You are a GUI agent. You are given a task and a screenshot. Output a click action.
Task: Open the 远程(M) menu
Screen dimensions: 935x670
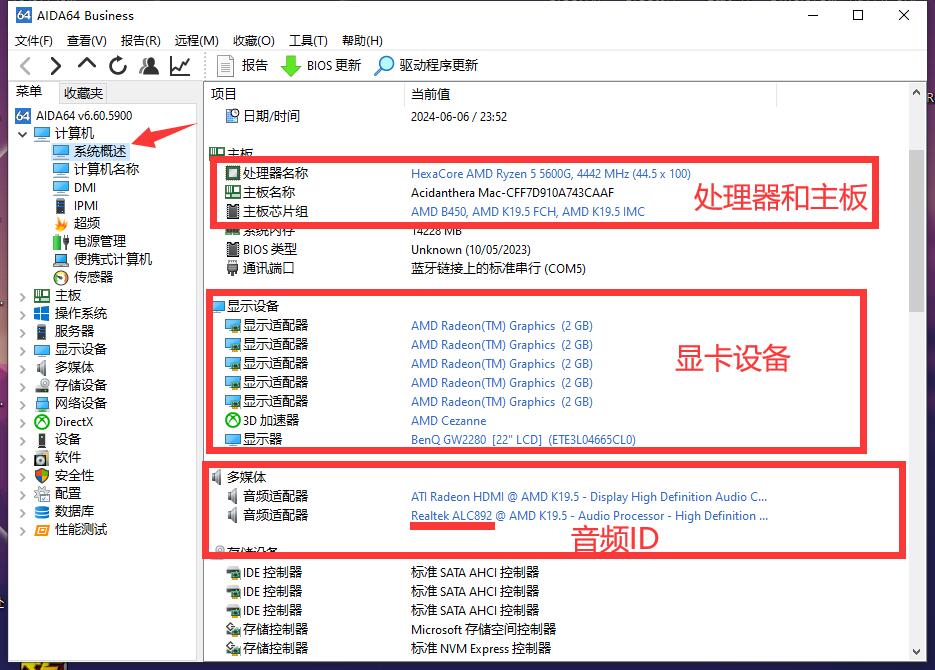coord(196,41)
